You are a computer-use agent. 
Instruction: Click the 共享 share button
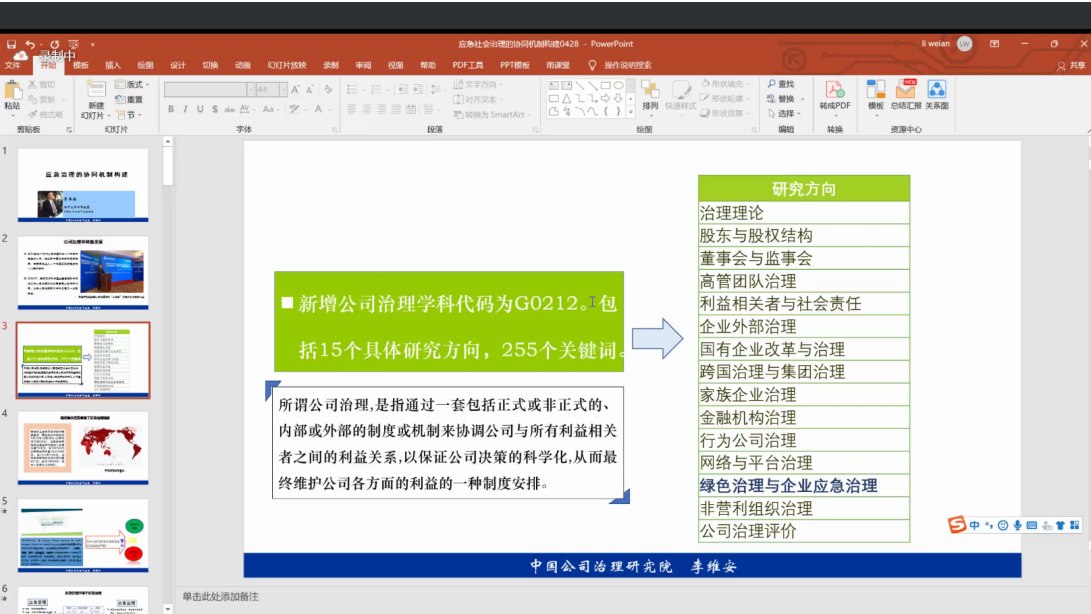click(1071, 65)
